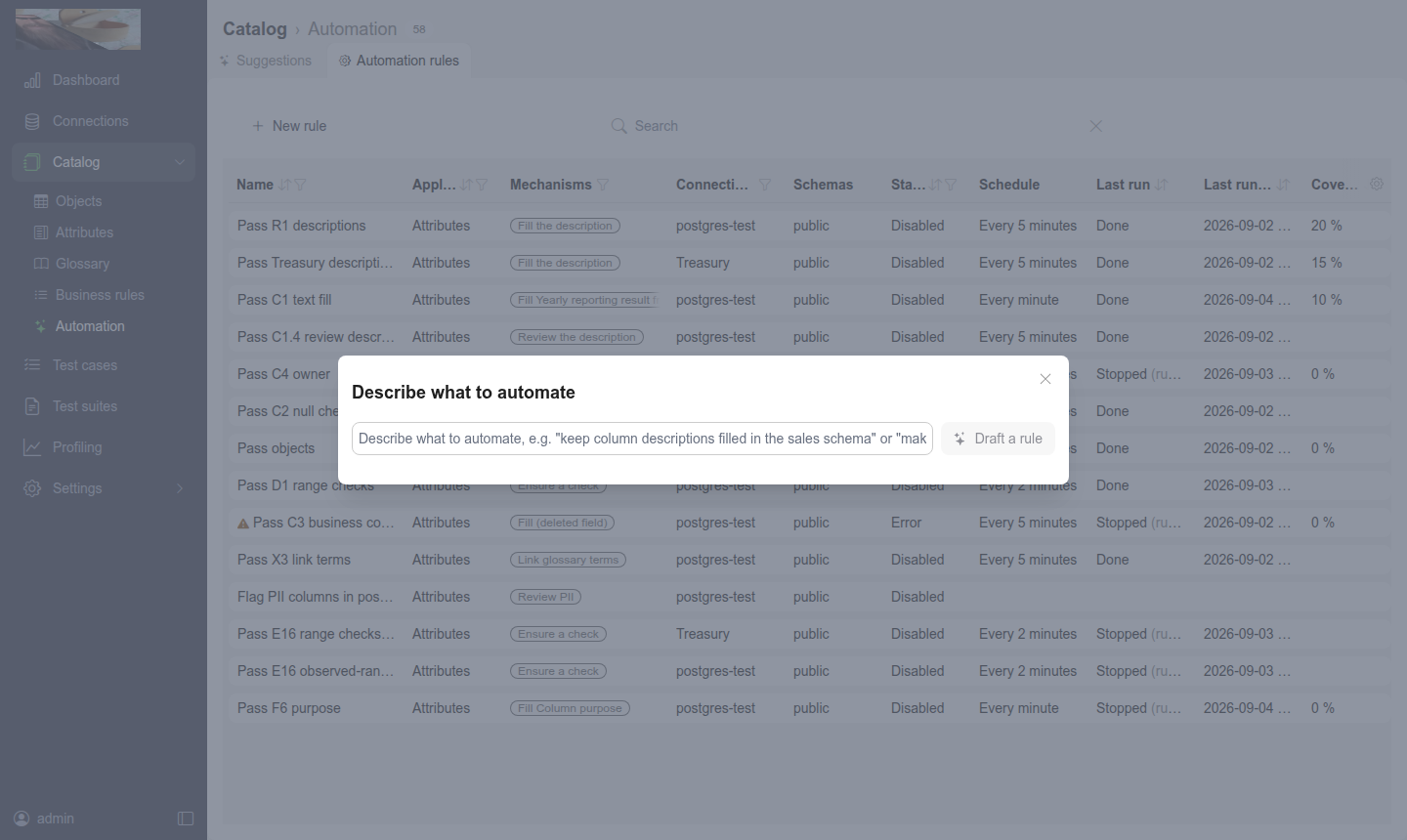Open Connections database icon in sidebar
The image size is (1407, 840).
(x=32, y=121)
